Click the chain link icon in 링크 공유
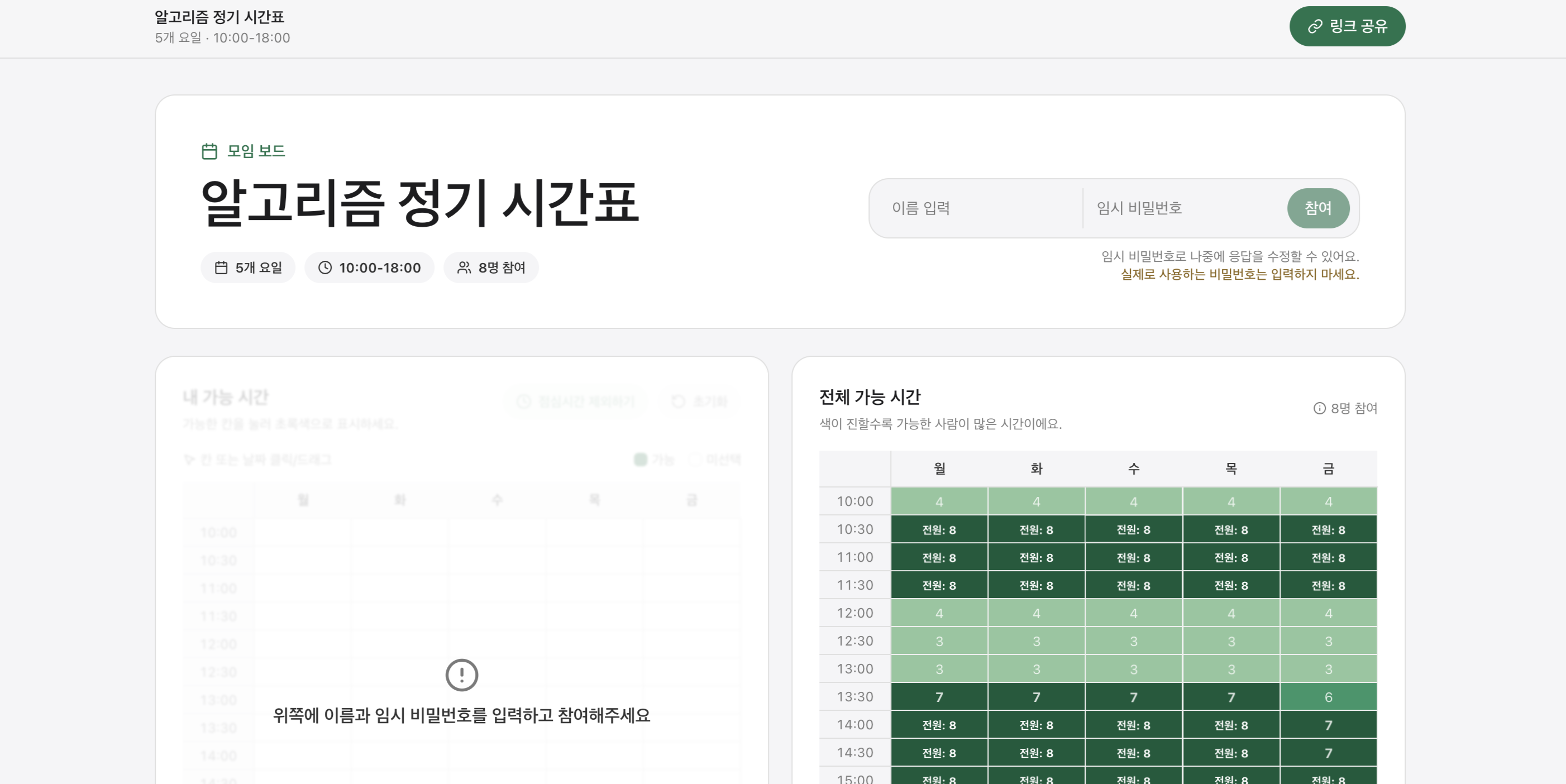This screenshot has height=784, width=1566. (1315, 26)
